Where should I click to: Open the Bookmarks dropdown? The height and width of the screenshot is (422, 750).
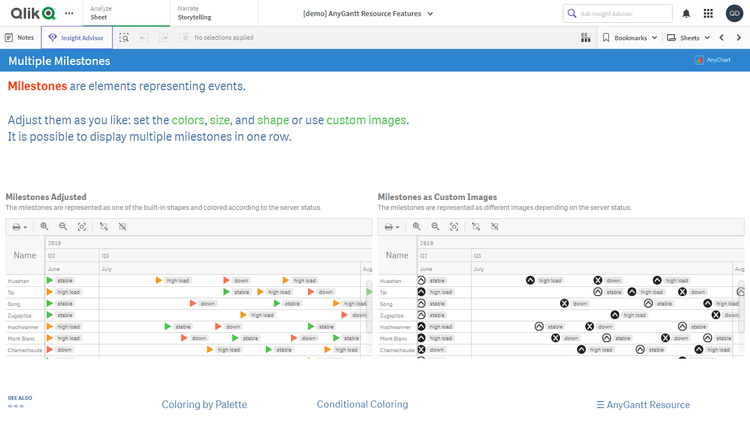[x=630, y=37]
